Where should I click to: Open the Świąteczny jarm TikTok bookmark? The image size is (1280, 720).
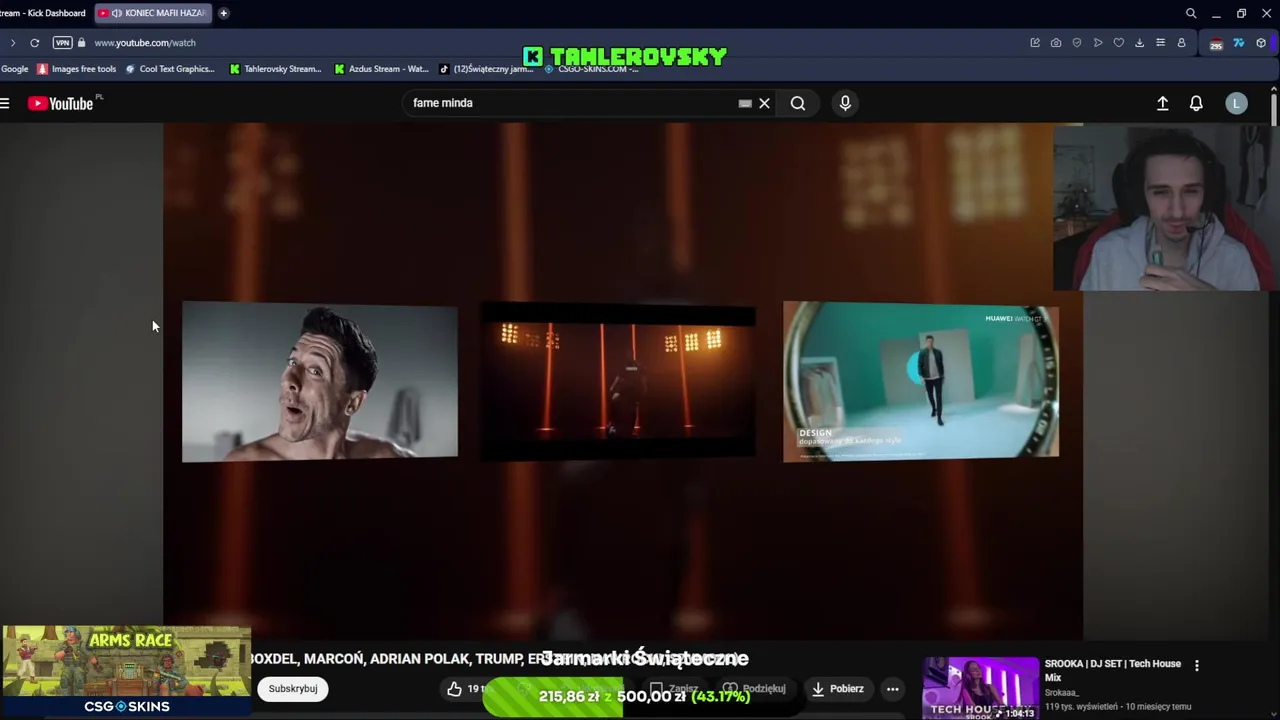(487, 69)
